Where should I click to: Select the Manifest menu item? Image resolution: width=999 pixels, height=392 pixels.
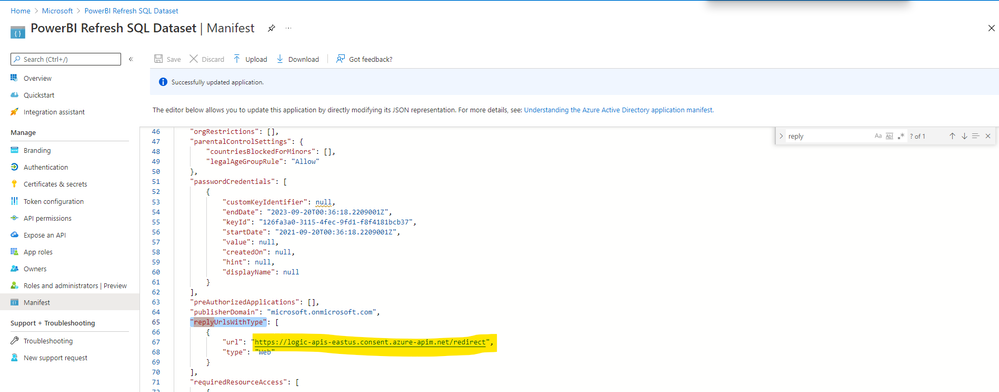click(69, 302)
